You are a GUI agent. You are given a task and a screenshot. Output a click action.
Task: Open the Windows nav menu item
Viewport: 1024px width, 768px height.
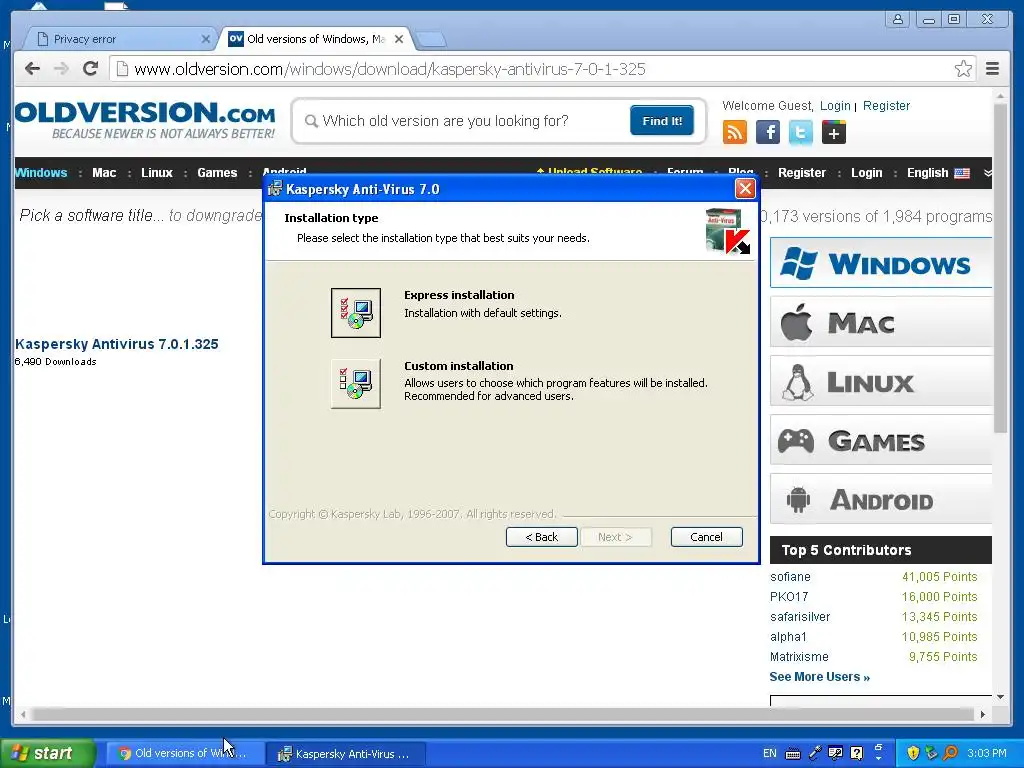(x=41, y=173)
